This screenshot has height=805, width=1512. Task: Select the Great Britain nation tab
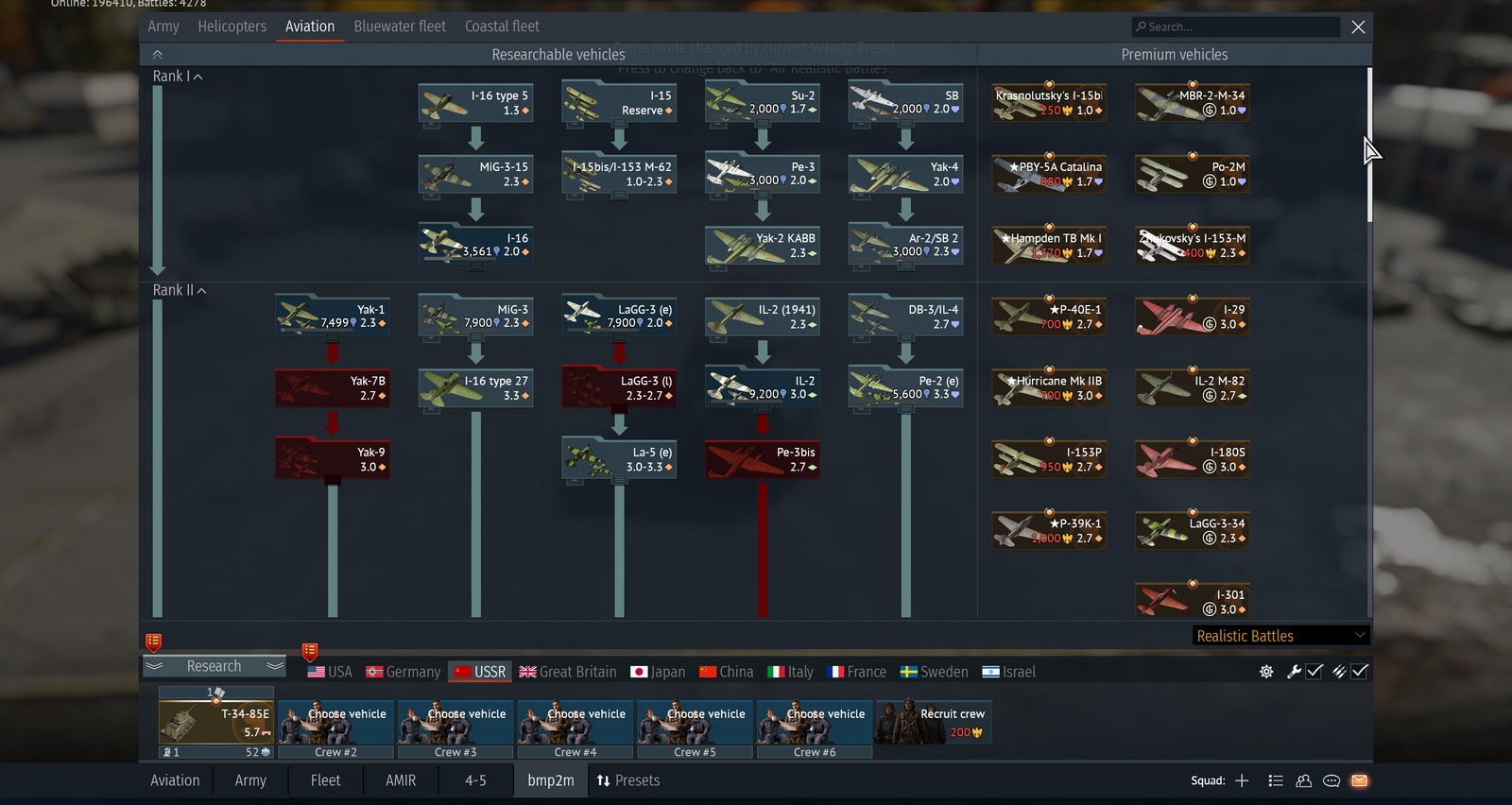[x=568, y=672]
